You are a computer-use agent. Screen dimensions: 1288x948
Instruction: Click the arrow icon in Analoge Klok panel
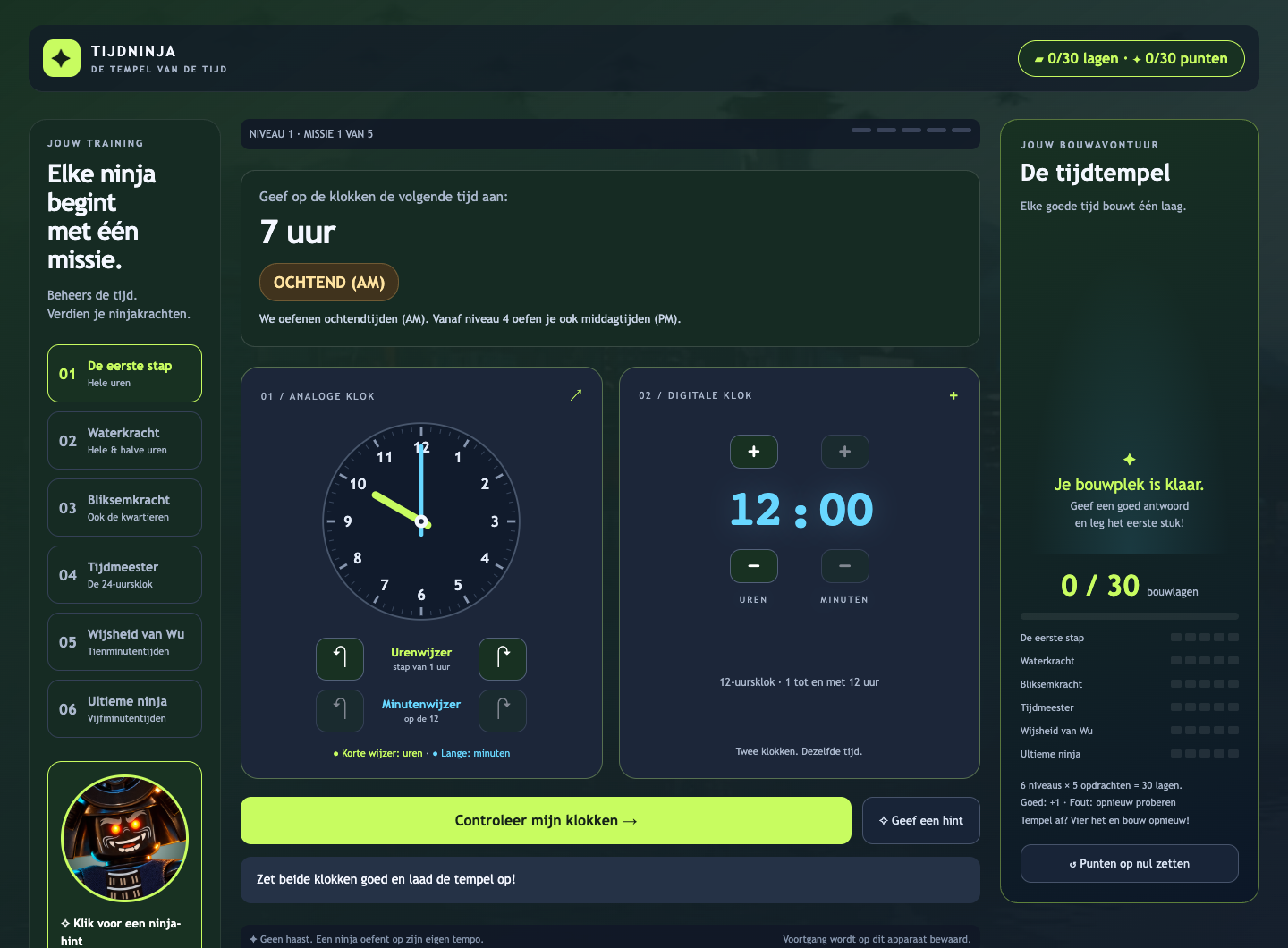point(576,394)
